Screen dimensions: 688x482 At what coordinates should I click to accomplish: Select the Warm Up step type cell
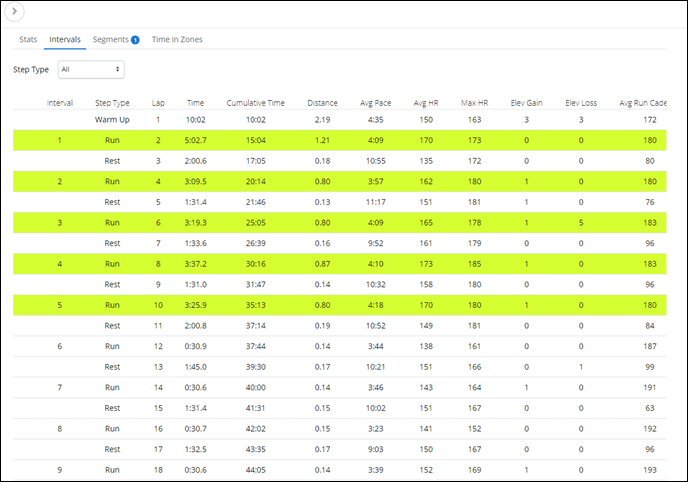112,120
